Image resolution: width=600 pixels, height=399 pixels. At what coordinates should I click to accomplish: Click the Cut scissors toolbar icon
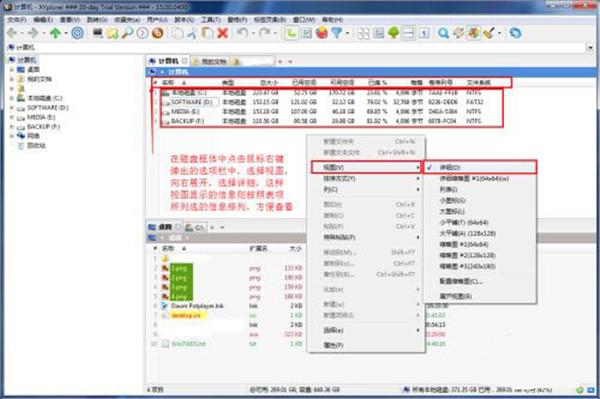(x=192, y=33)
